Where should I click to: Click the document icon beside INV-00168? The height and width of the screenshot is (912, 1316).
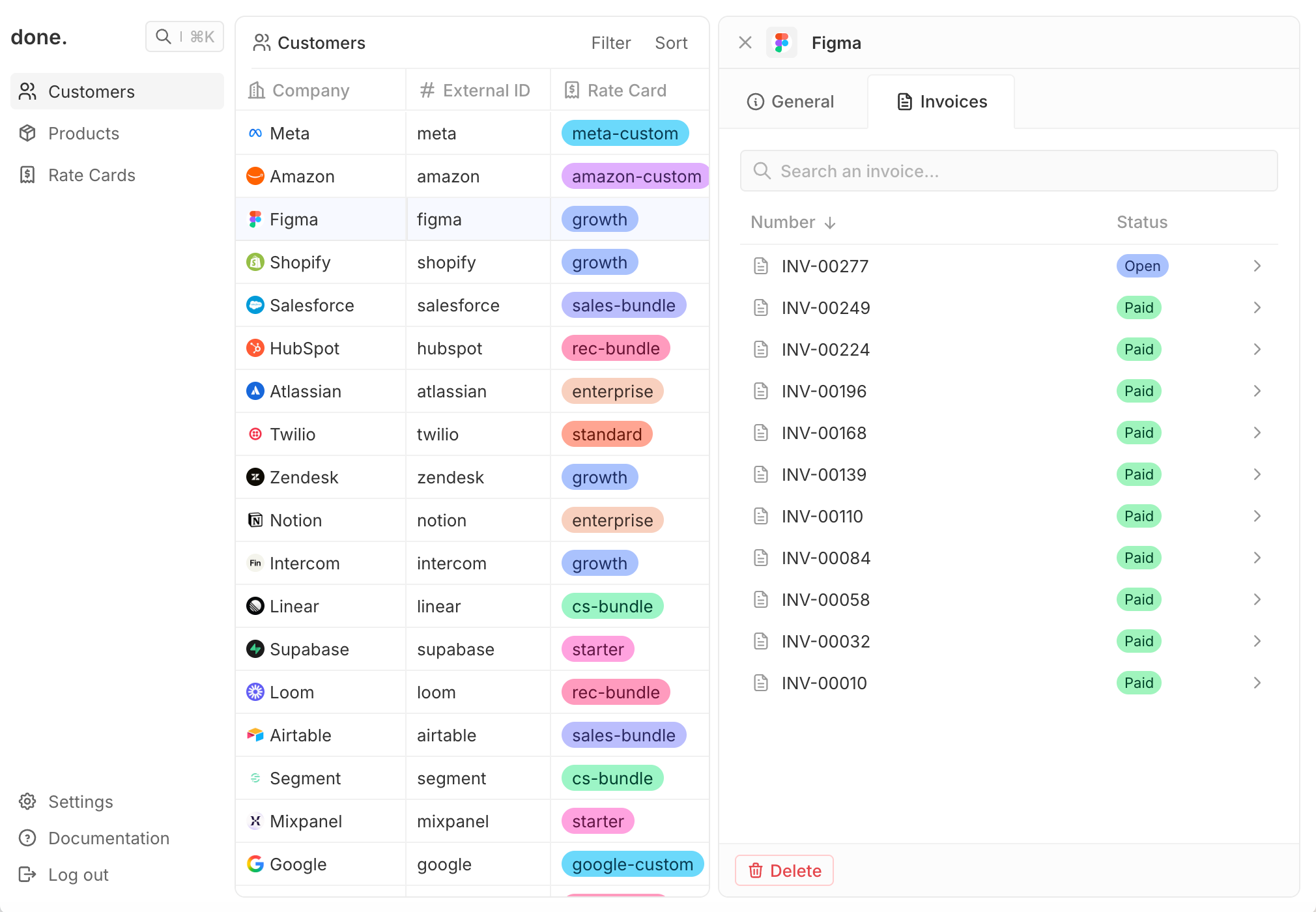(x=761, y=433)
